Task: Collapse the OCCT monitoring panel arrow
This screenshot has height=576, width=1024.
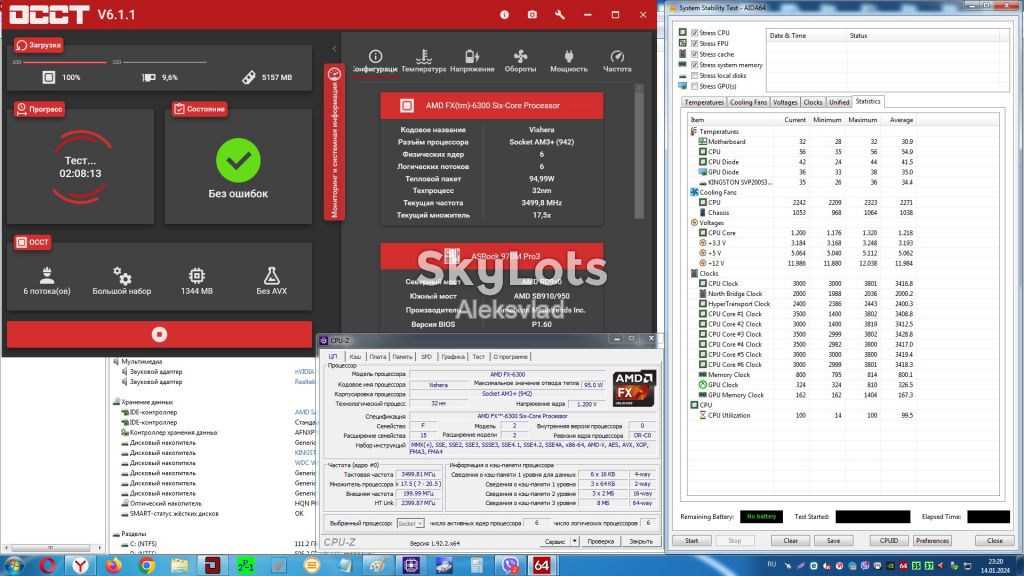Action: tap(334, 48)
